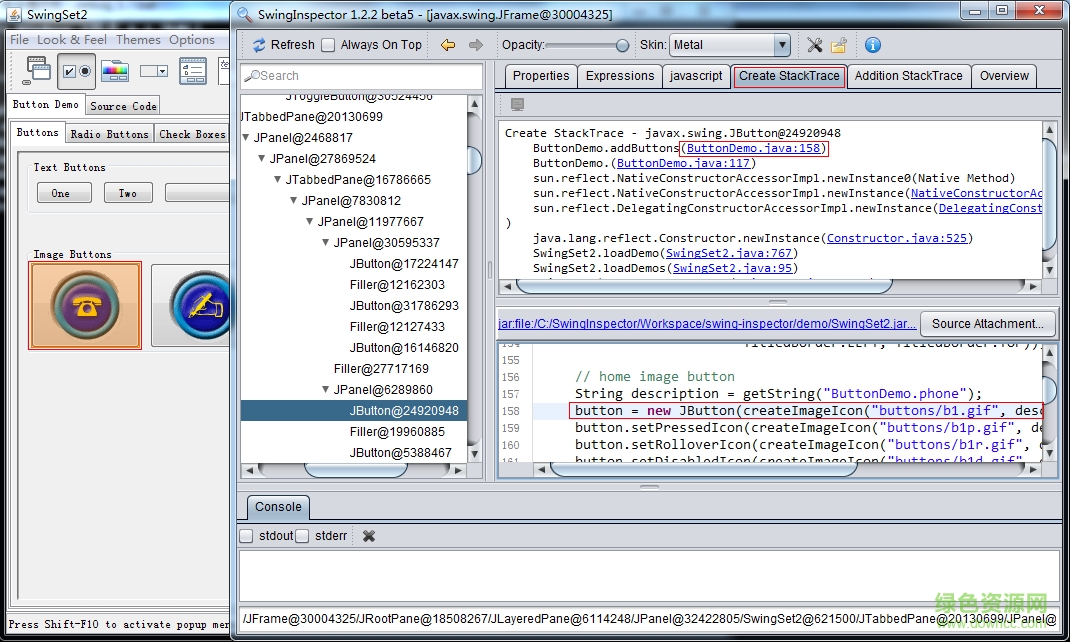The width and height of the screenshot is (1070, 642).
Task: Click the lock folder icon beside the wrench
Action: (x=838, y=45)
